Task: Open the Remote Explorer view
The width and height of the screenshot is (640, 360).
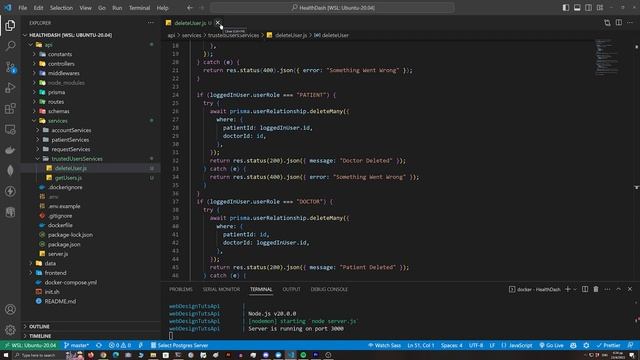Action: point(10,129)
